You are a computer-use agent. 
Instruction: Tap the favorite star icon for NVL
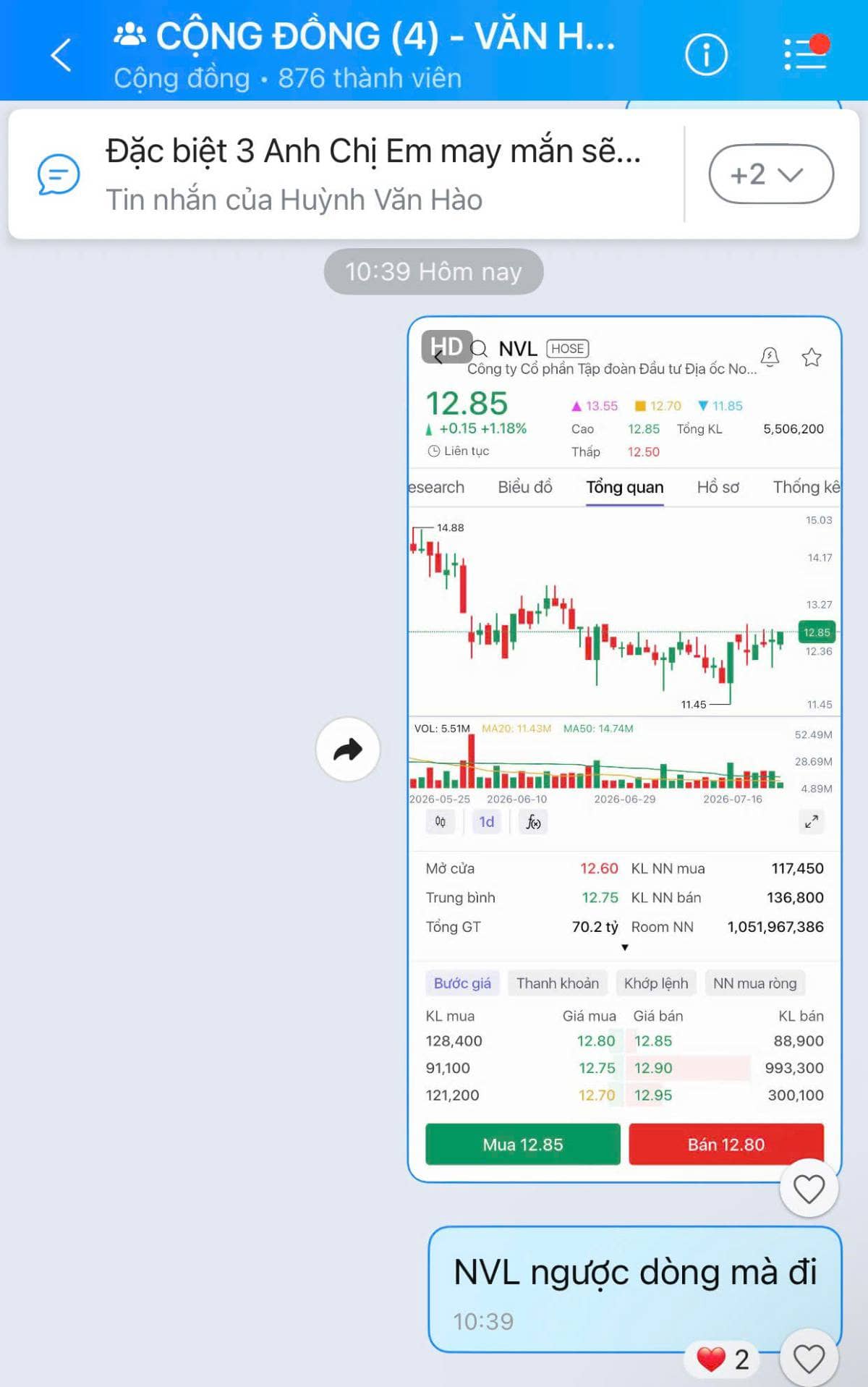coord(812,357)
